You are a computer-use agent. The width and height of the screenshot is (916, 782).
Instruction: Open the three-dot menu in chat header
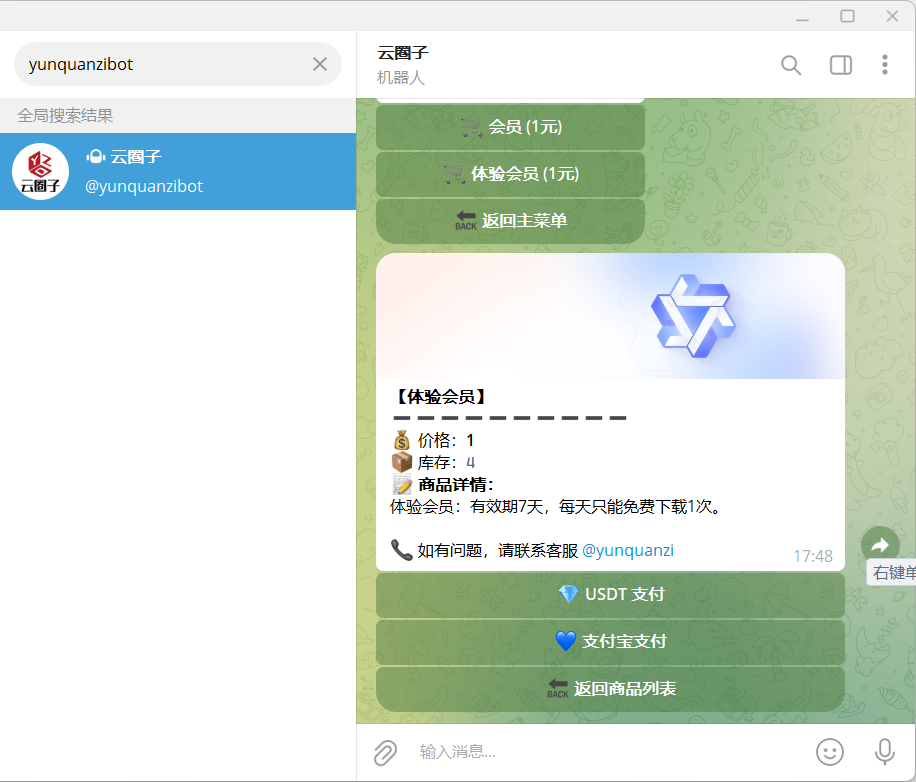[885, 65]
